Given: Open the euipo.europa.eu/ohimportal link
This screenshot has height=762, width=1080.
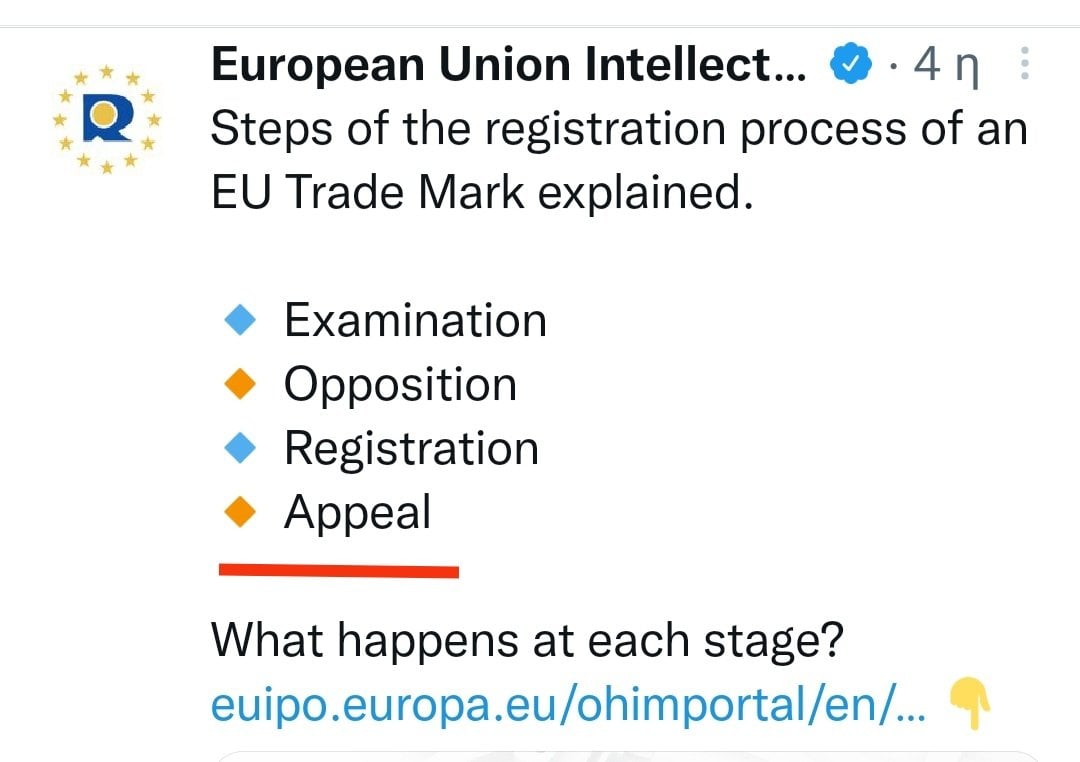Looking at the screenshot, I should coord(568,705).
